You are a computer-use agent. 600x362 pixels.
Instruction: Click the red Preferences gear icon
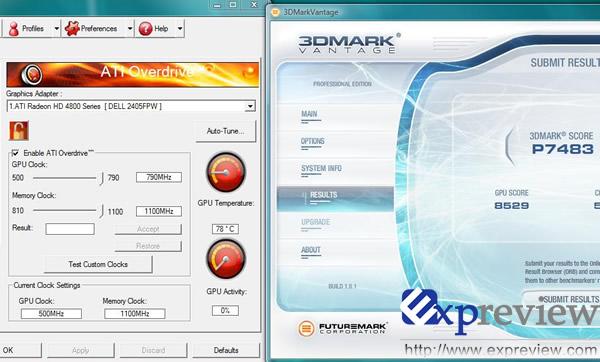coord(72,29)
